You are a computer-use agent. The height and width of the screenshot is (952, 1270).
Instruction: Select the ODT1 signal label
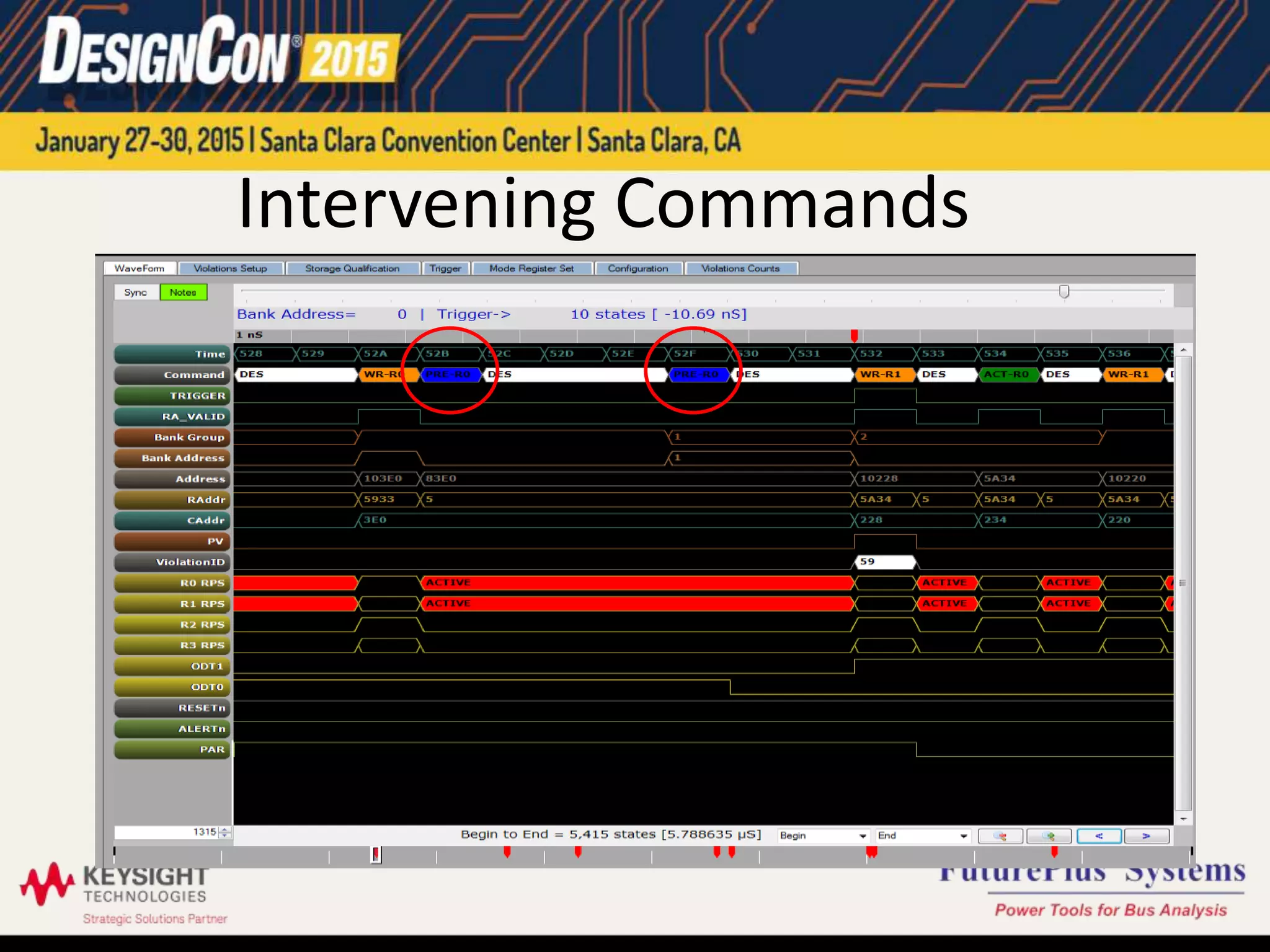click(172, 666)
